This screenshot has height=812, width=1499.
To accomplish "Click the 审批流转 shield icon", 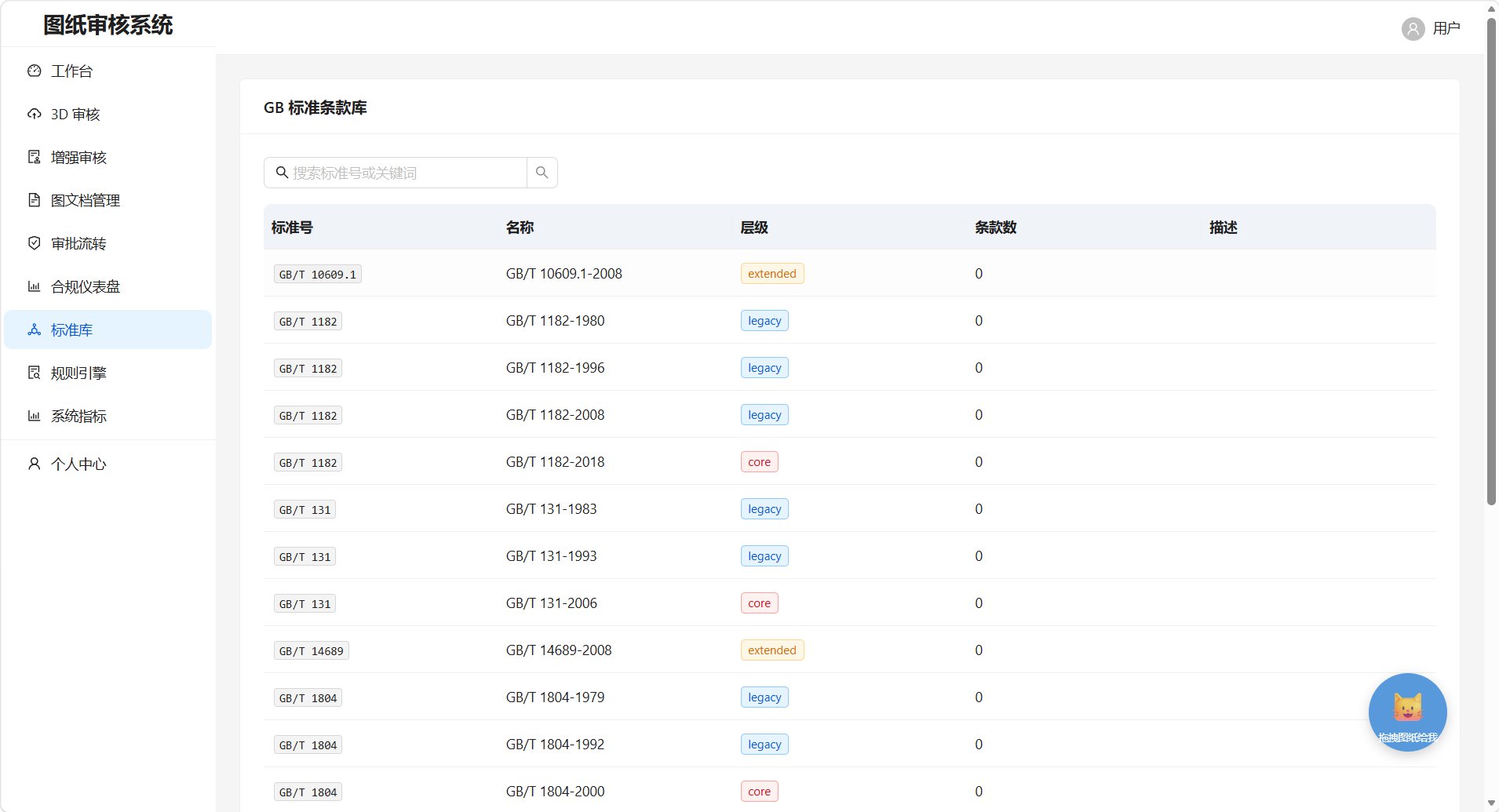I will (x=34, y=243).
